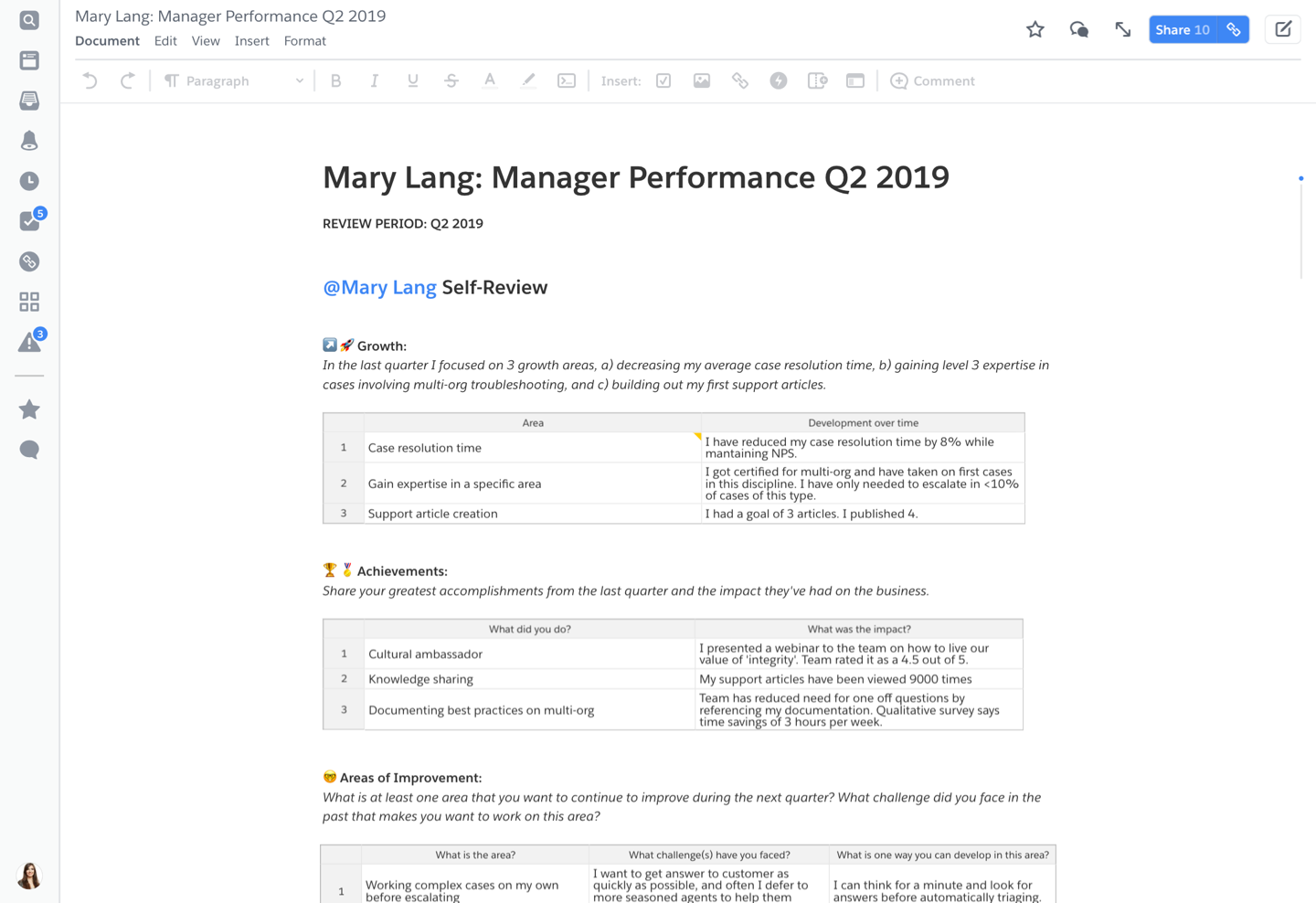Viewport: 1316px width, 903px height.
Task: Star this document as favorite
Action: [1035, 30]
